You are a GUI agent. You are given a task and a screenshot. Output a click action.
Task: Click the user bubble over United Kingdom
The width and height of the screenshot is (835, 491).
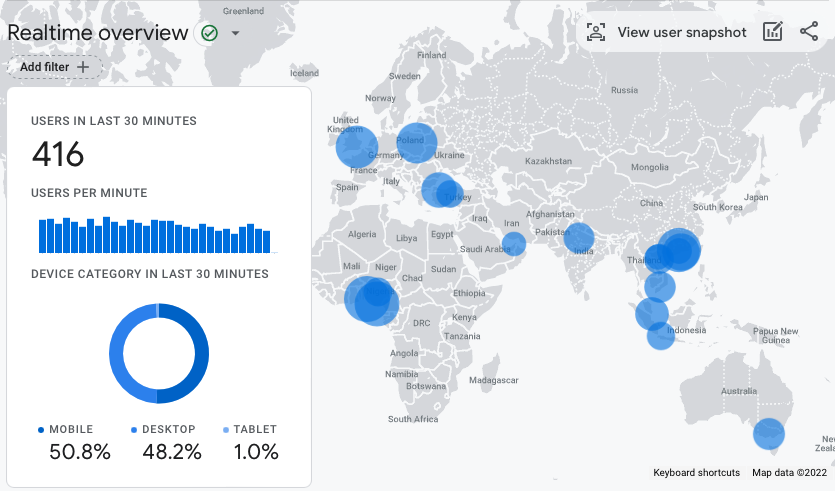[357, 147]
